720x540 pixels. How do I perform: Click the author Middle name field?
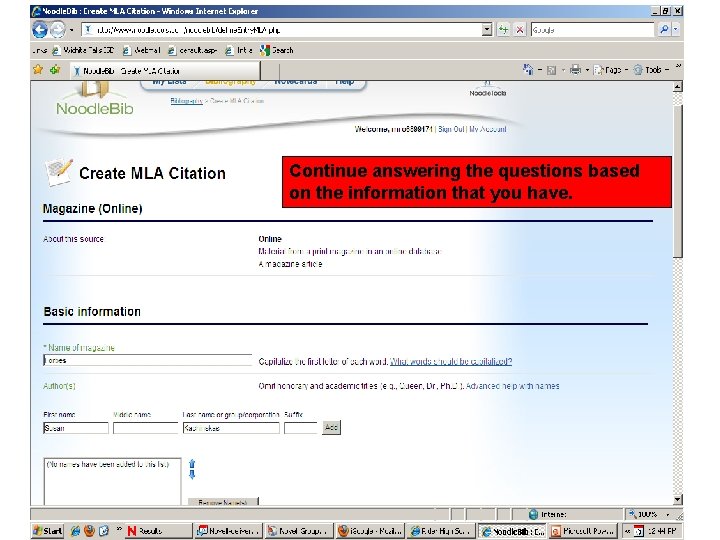145,428
